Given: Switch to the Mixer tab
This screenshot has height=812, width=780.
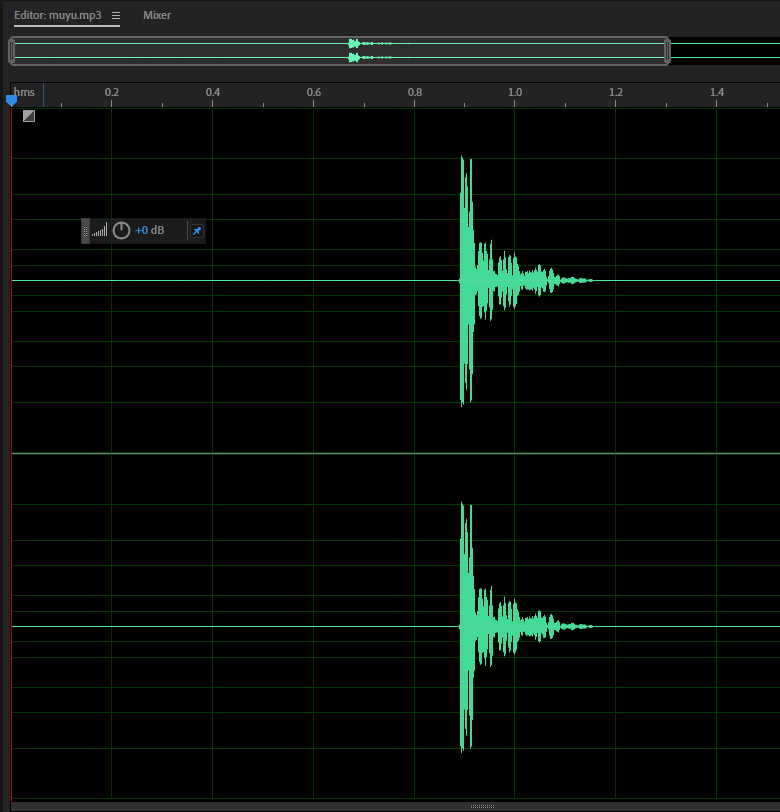Looking at the screenshot, I should [x=157, y=16].
